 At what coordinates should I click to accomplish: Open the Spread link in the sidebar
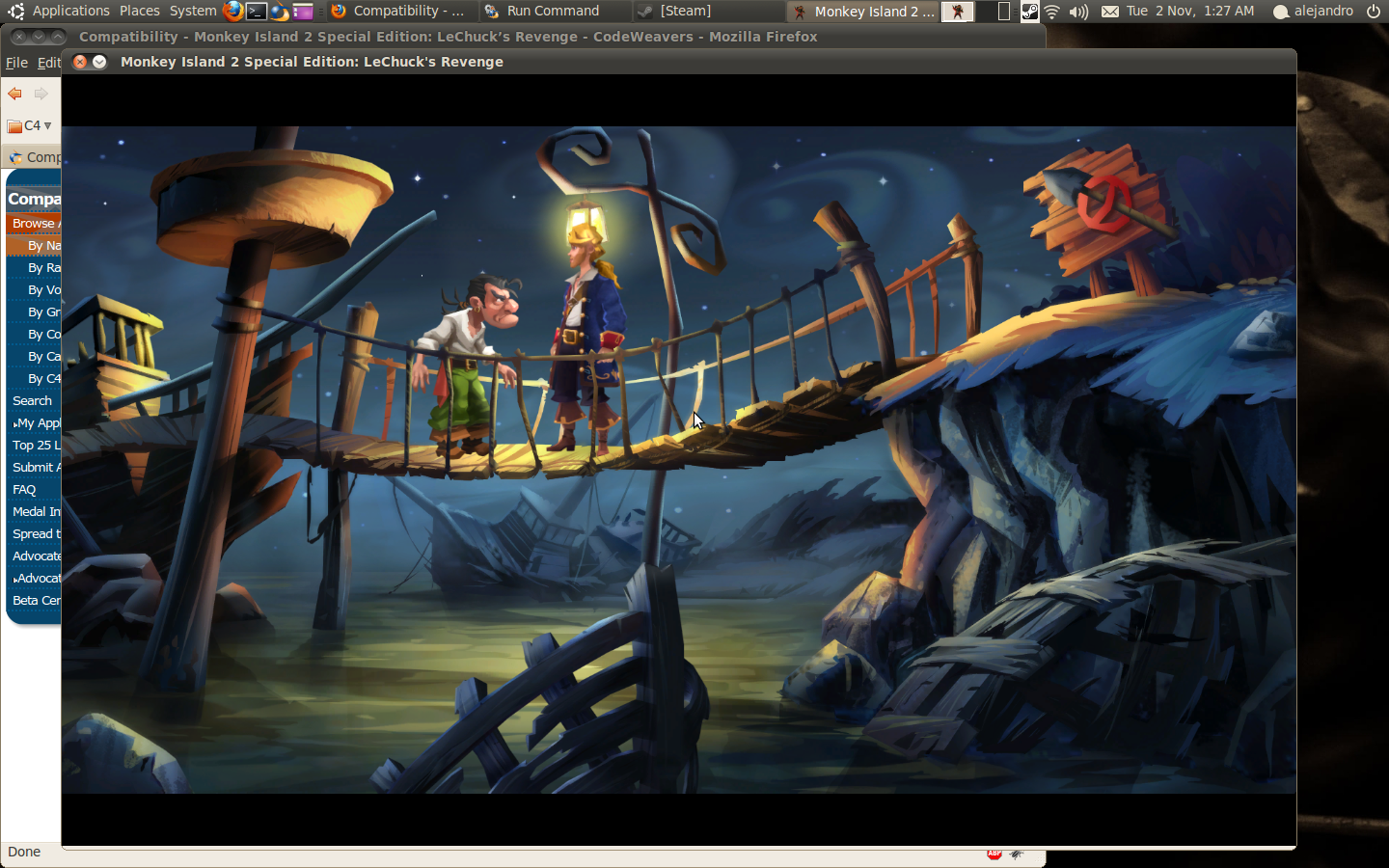pyautogui.click(x=36, y=533)
